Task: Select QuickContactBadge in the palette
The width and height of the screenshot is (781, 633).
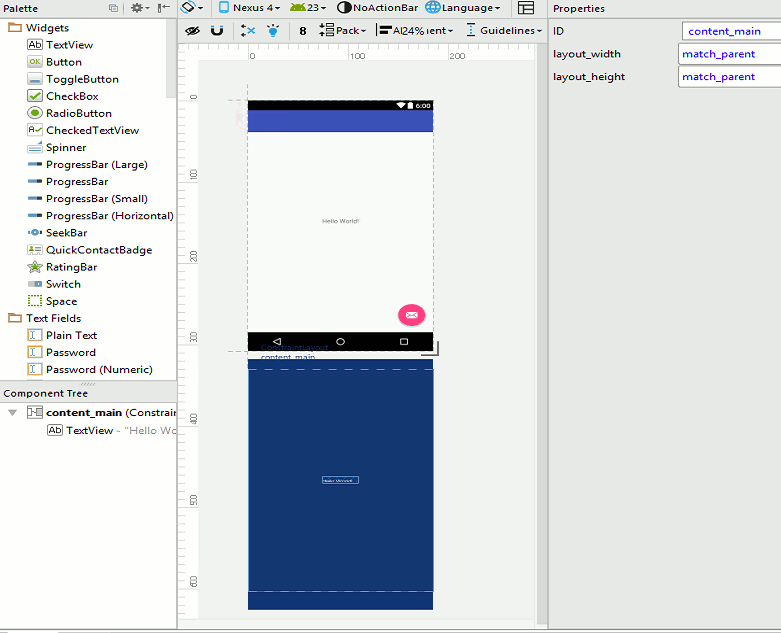Action: click(x=90, y=250)
